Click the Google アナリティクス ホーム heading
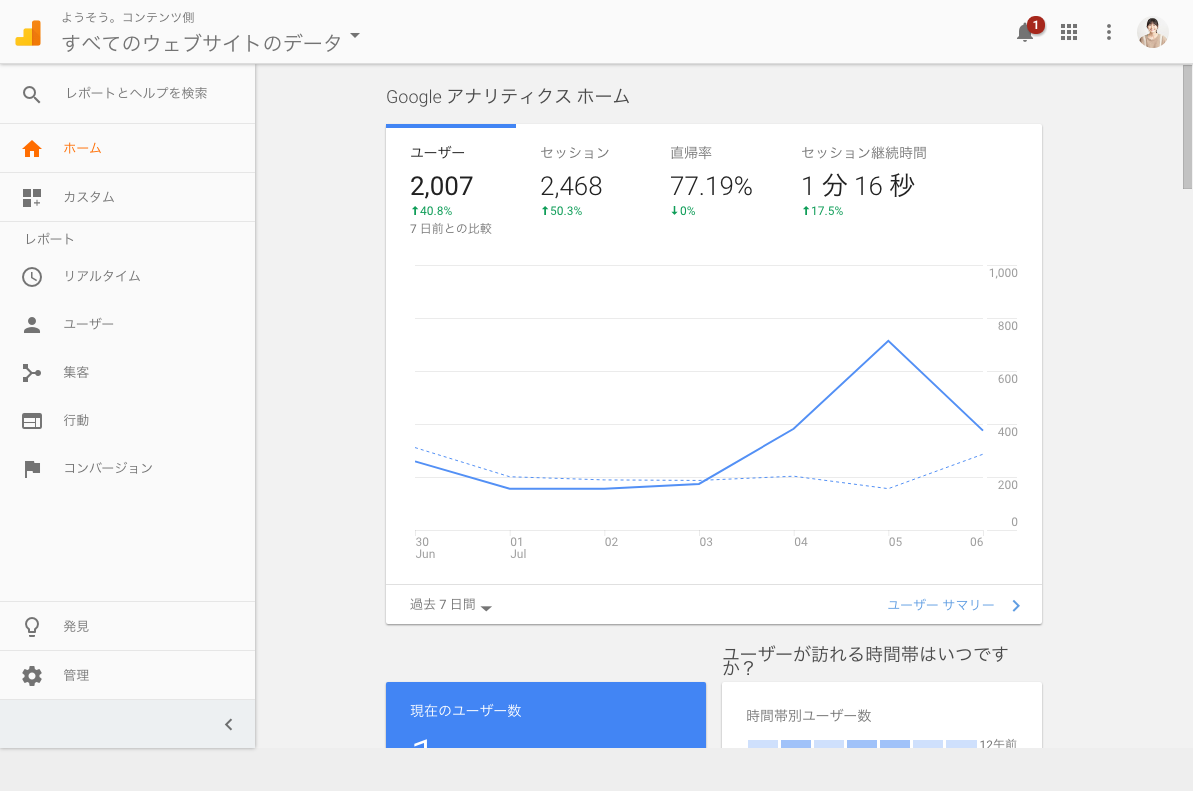Screen dimensions: 1193x791 click(x=507, y=97)
